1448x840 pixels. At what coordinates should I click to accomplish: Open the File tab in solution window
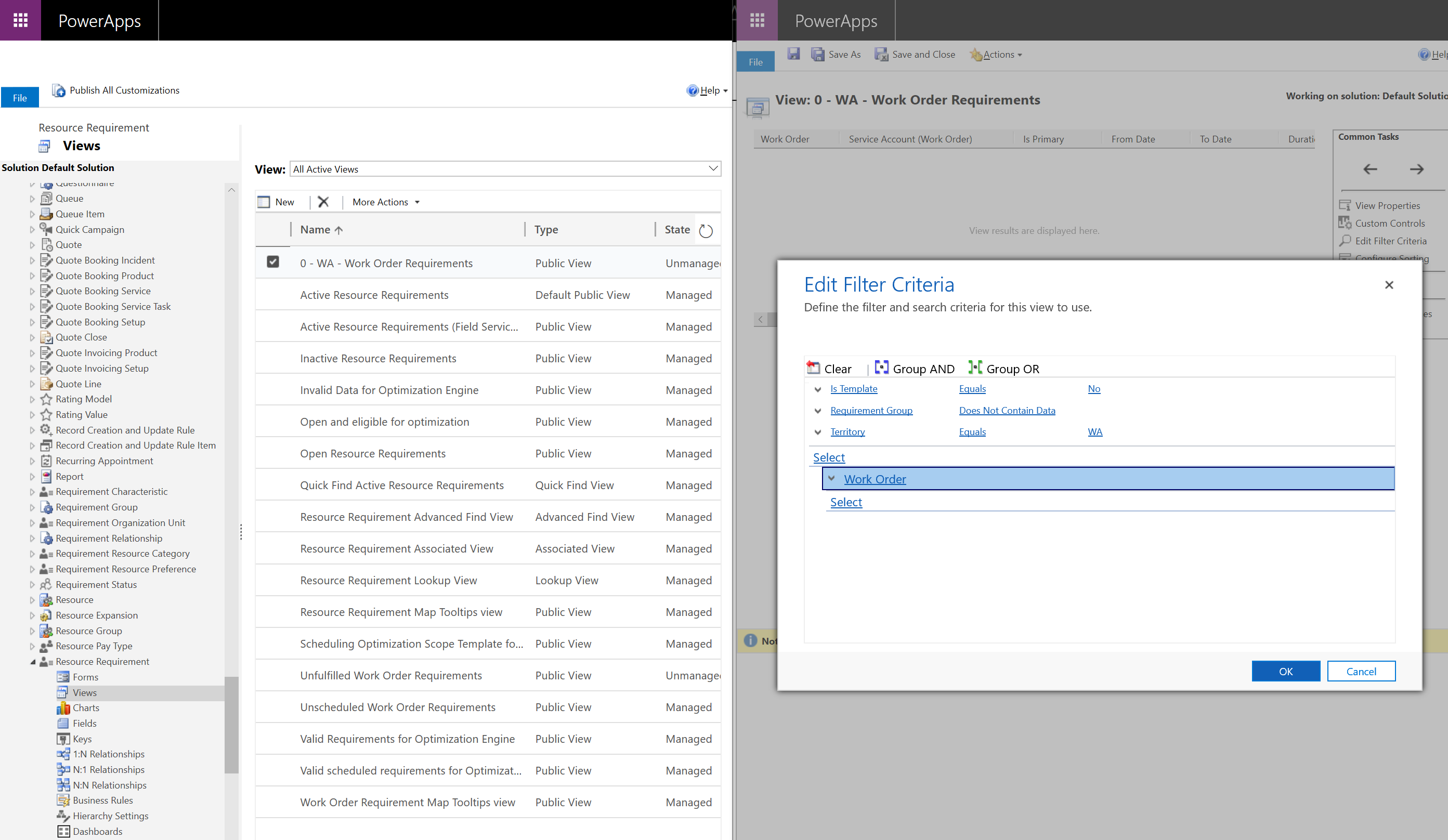pos(20,98)
